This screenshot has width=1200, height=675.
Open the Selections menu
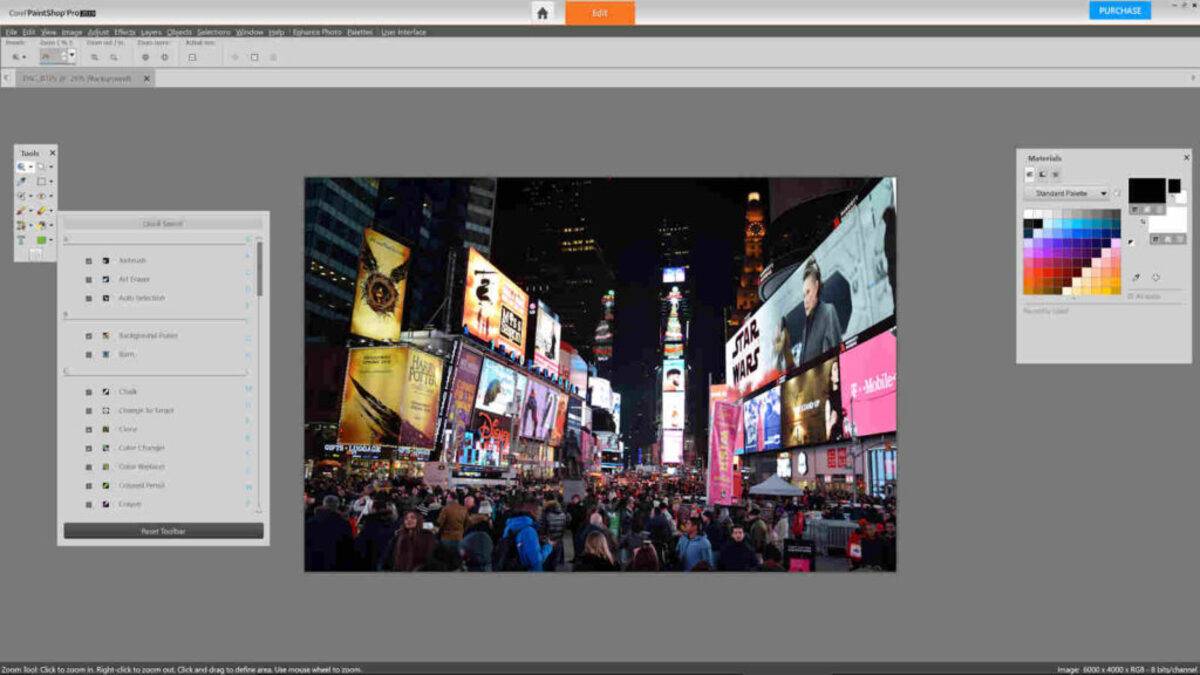213,32
